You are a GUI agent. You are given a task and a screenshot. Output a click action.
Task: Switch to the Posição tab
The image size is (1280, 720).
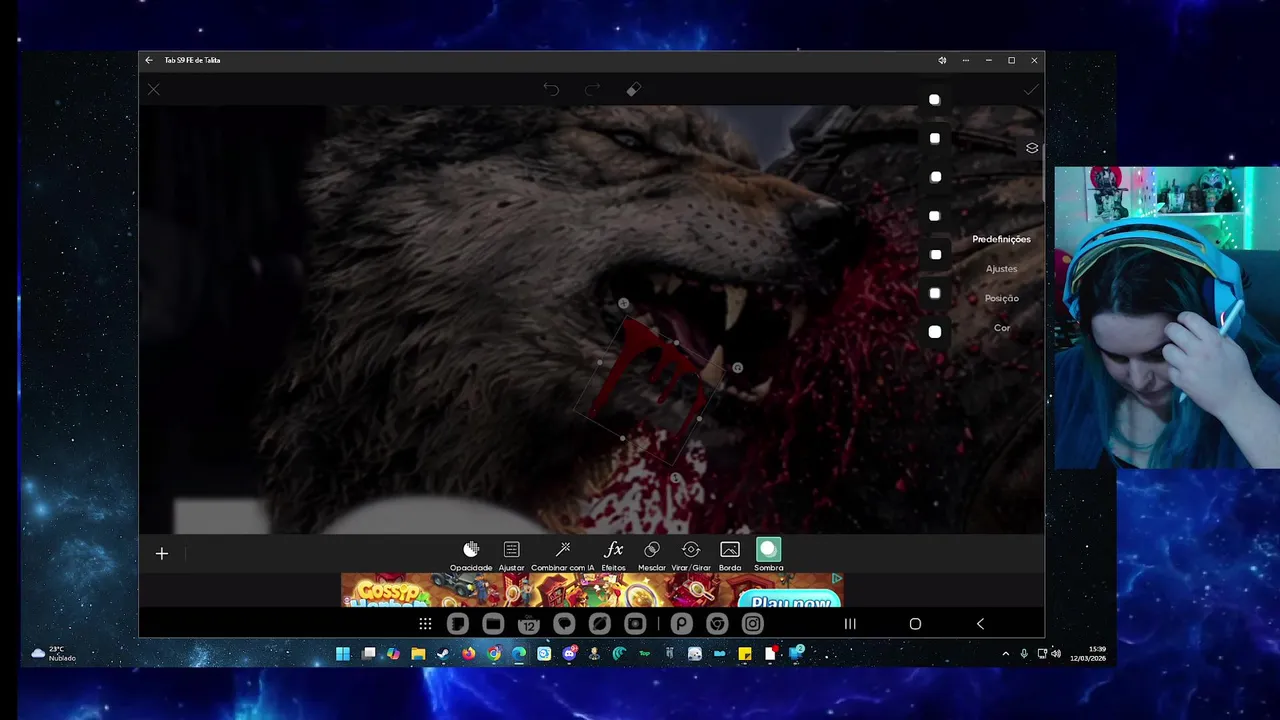[x=1001, y=299]
